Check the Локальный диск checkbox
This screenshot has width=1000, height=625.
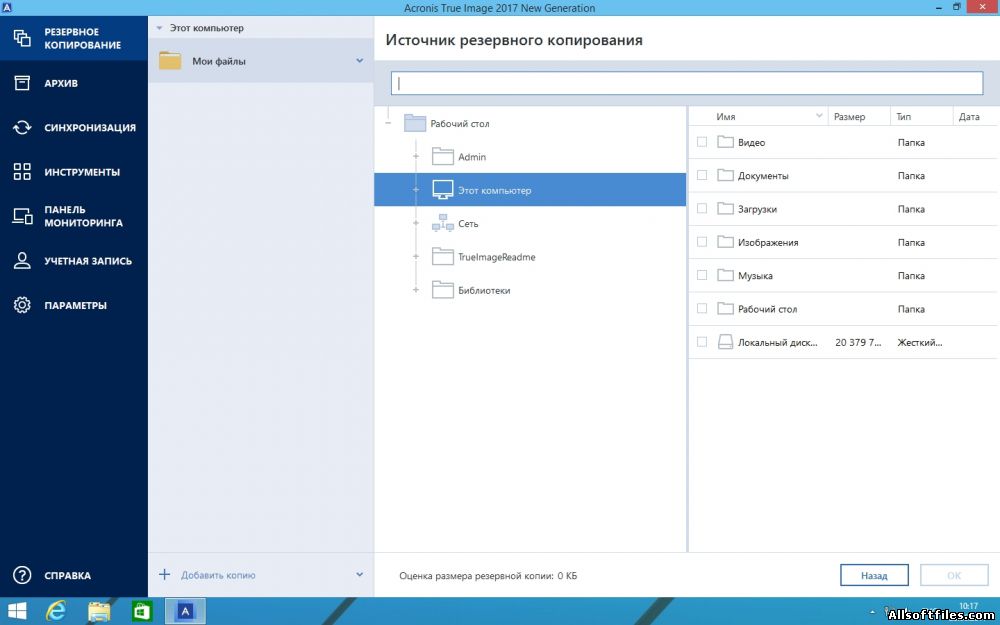click(x=702, y=342)
